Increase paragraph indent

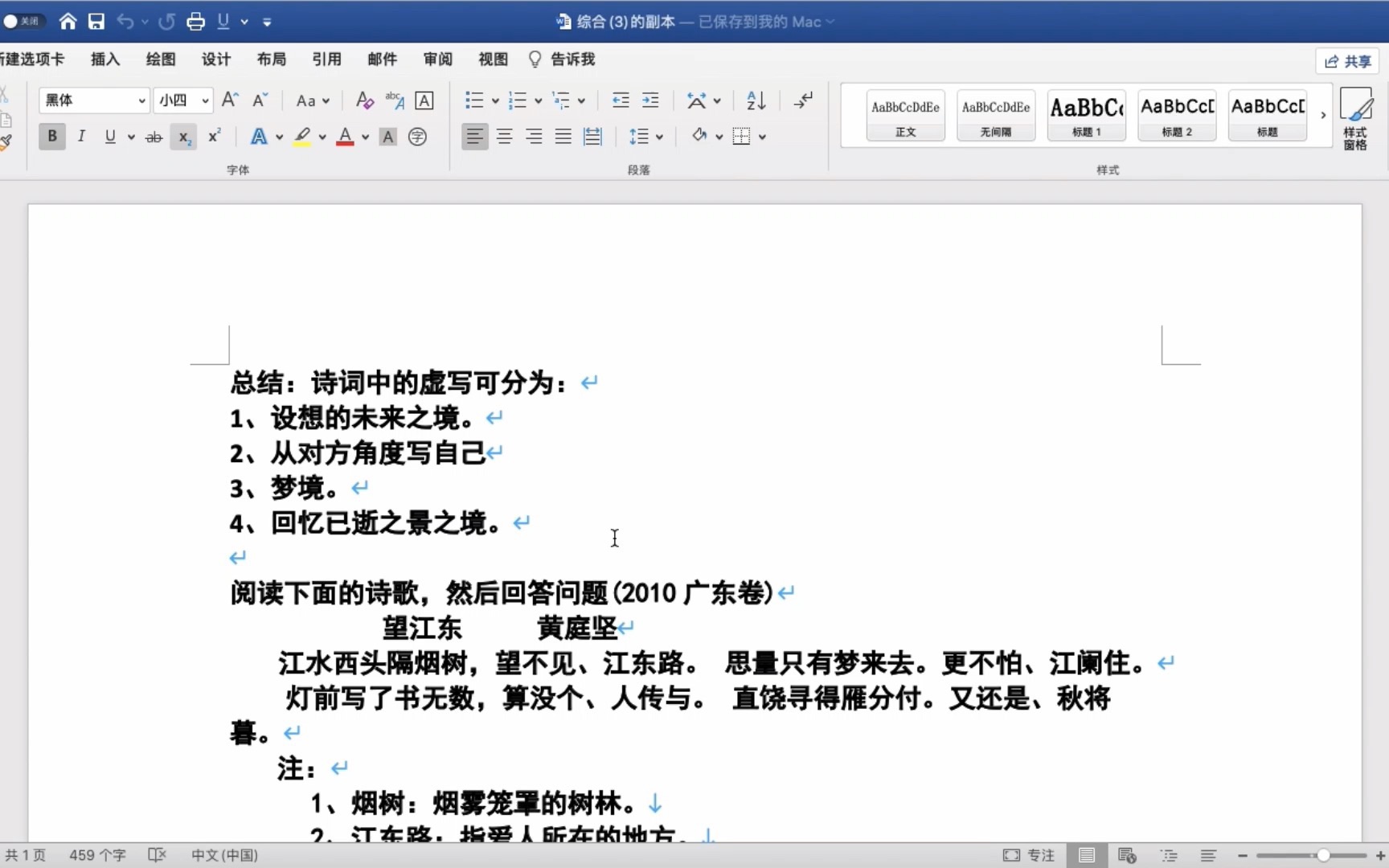pos(650,100)
